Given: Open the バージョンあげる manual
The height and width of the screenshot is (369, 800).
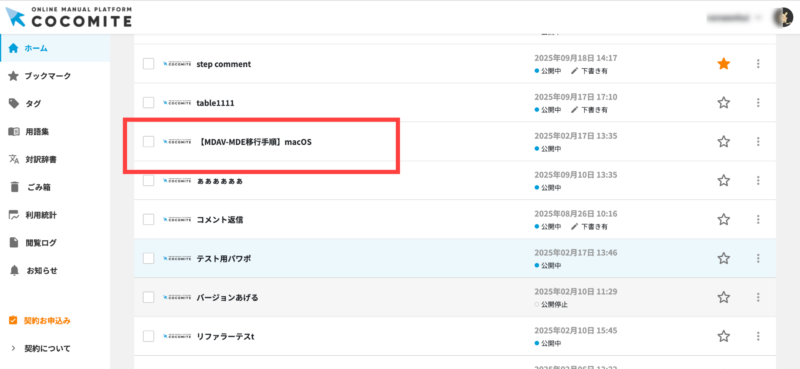Looking at the screenshot, I should (227, 298).
